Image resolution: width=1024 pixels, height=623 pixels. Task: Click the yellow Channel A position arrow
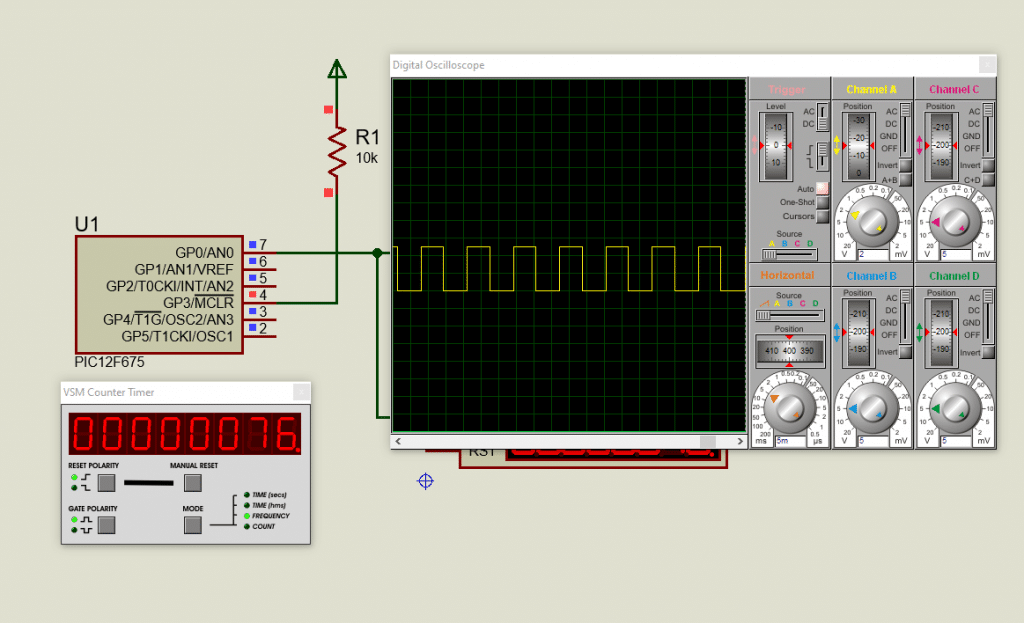[837, 145]
